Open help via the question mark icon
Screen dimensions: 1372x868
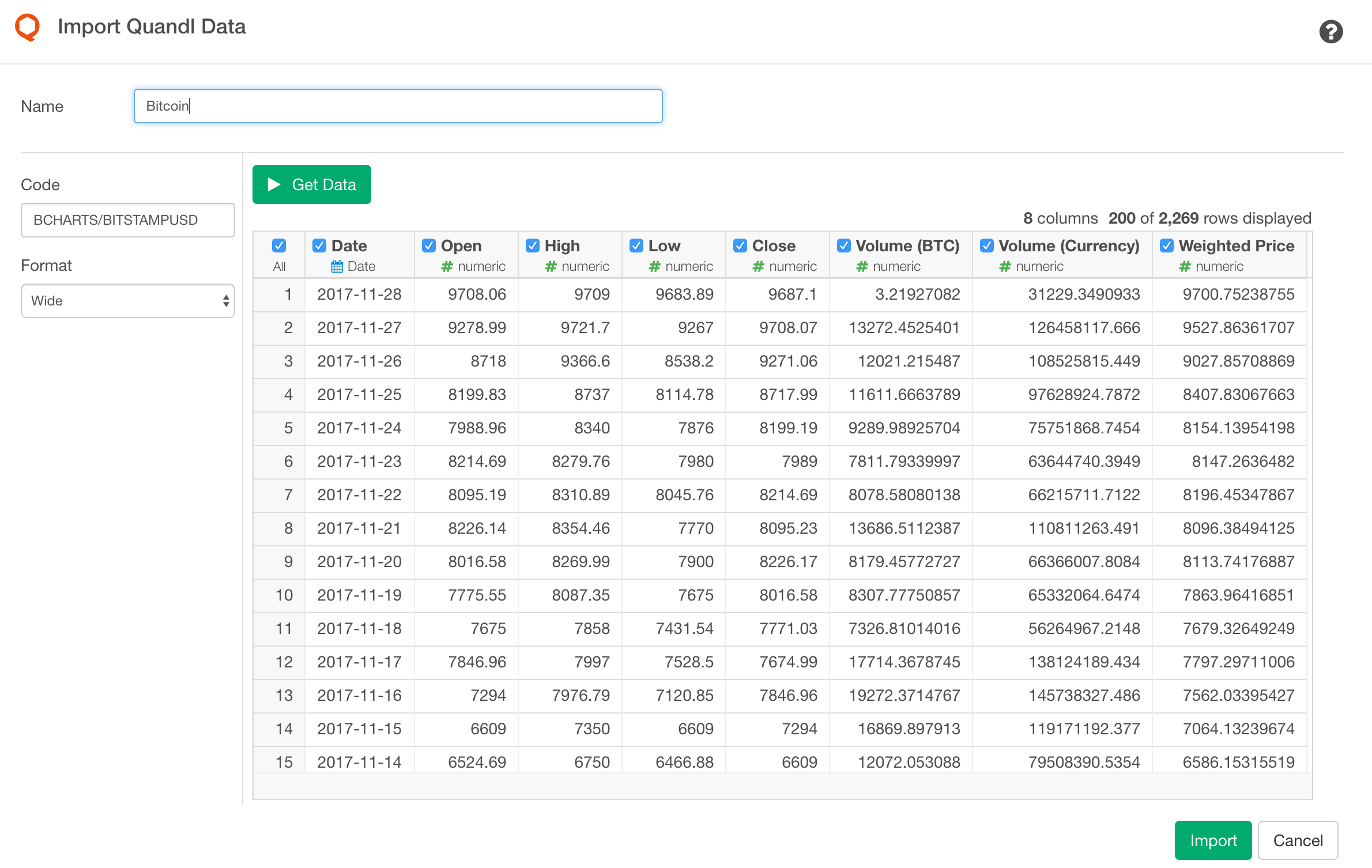(x=1330, y=32)
